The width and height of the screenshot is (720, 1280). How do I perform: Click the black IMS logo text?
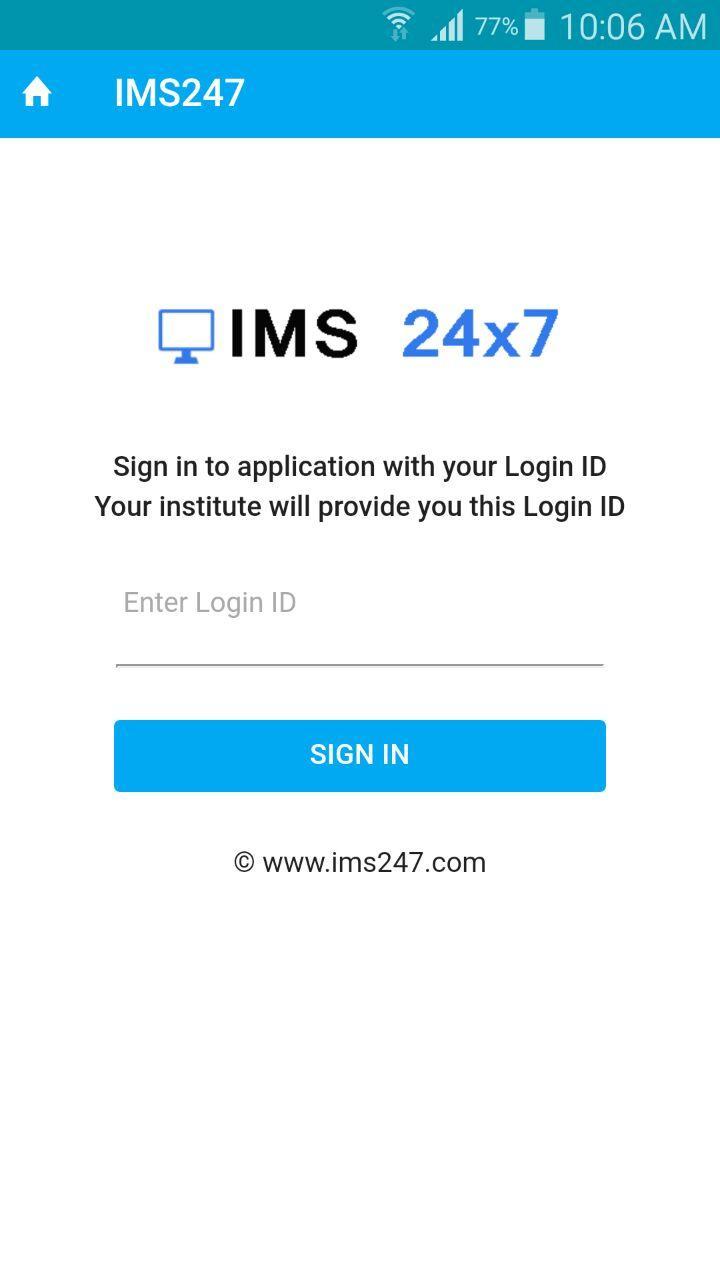point(293,334)
